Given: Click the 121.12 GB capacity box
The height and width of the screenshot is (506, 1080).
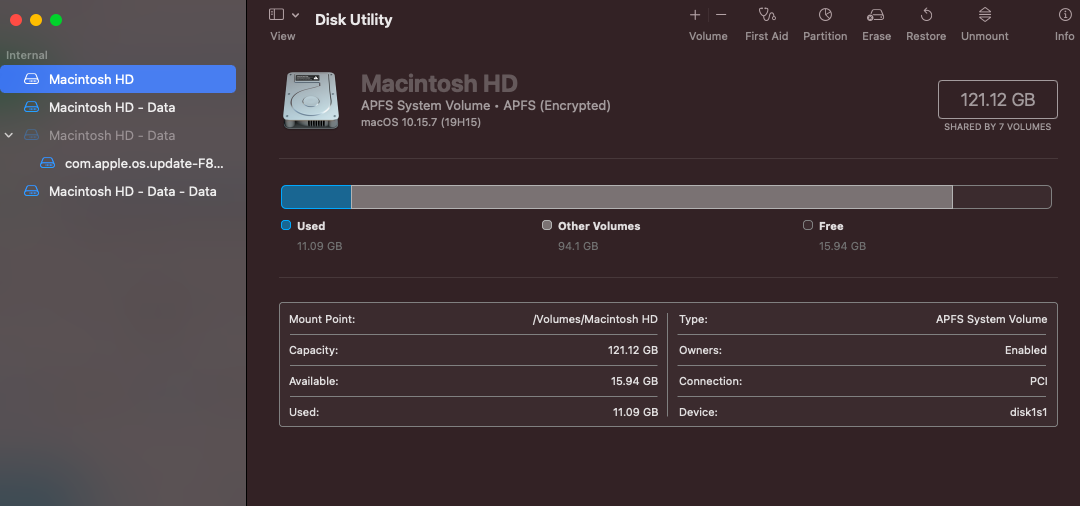Looking at the screenshot, I should pyautogui.click(x=997, y=100).
